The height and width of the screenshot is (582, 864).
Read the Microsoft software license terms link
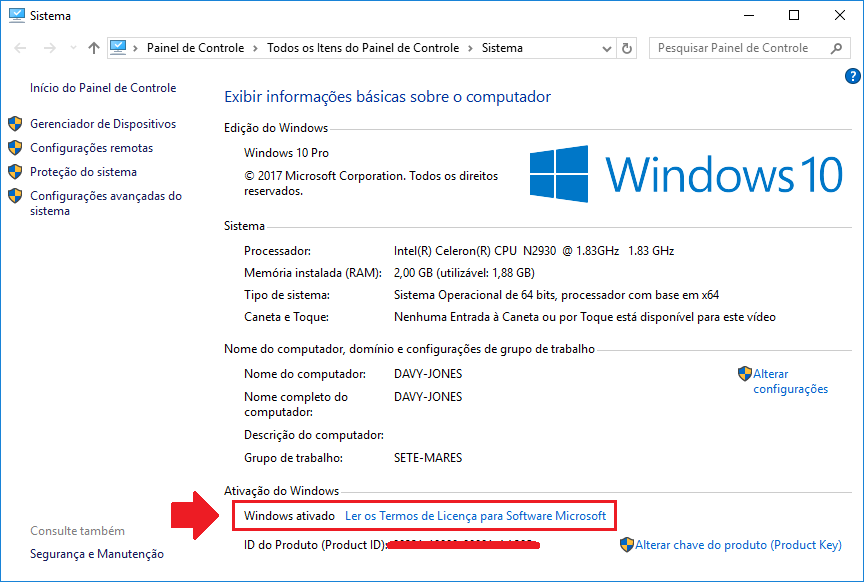tap(475, 516)
